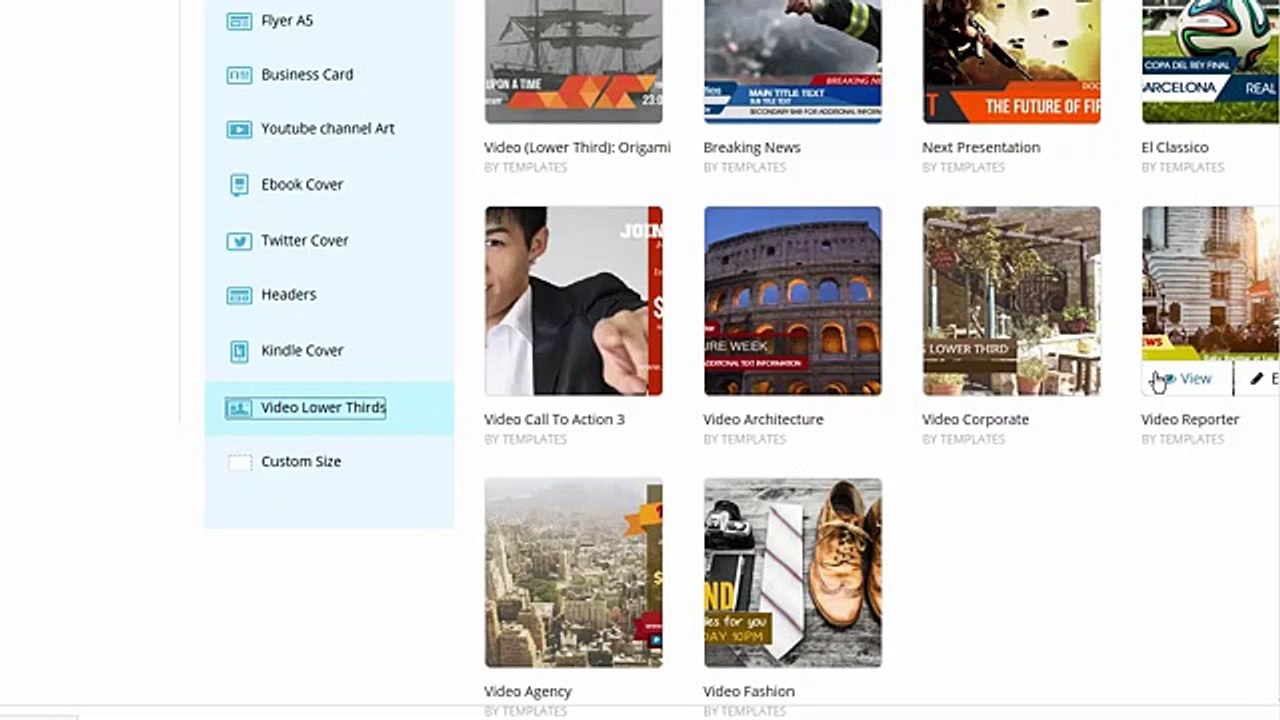Click the Custom Size dotted icon
The width and height of the screenshot is (1280, 720).
pos(239,462)
